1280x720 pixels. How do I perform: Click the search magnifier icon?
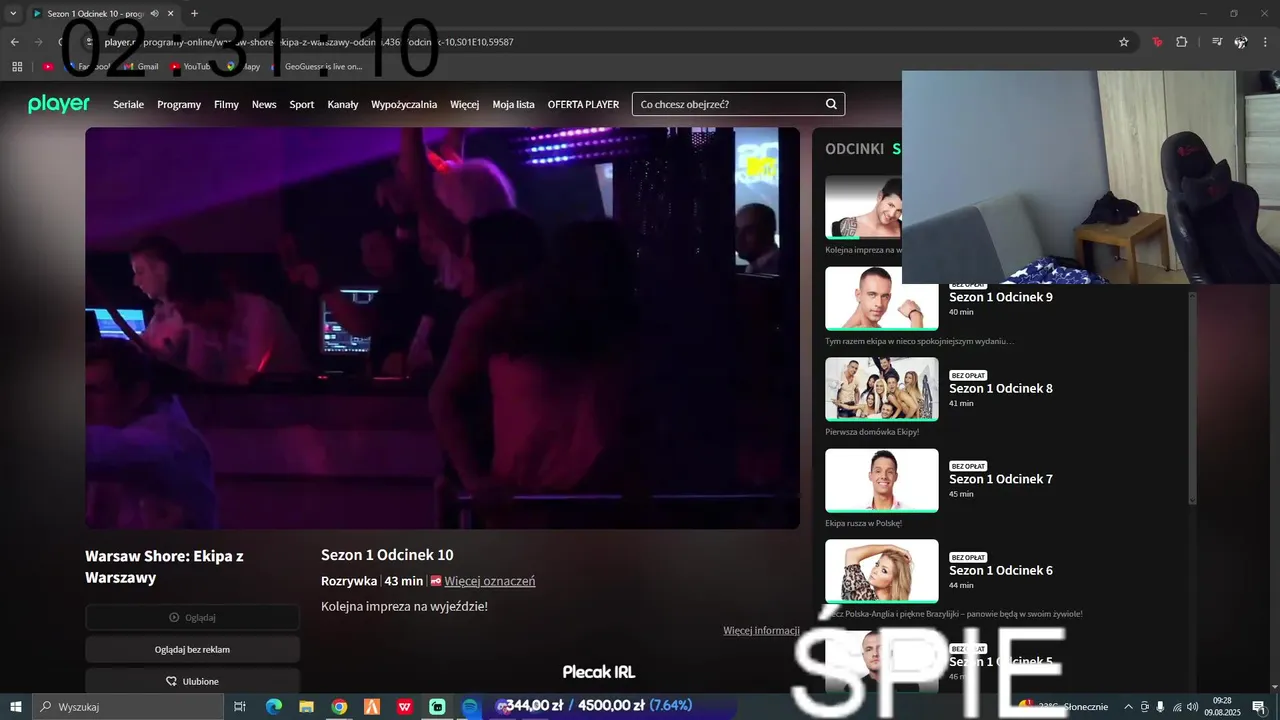[831, 104]
